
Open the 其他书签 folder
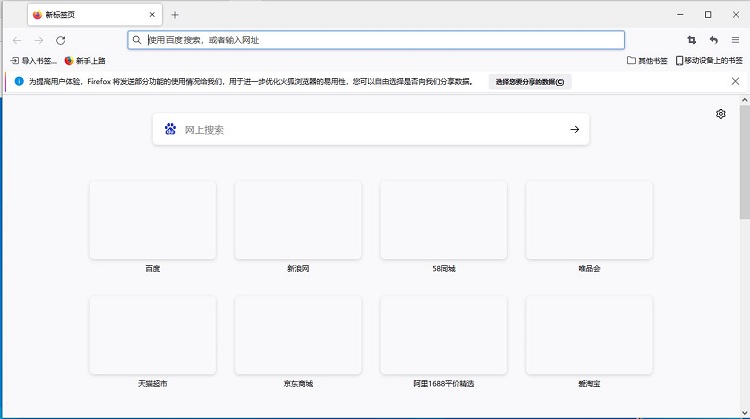coord(647,61)
